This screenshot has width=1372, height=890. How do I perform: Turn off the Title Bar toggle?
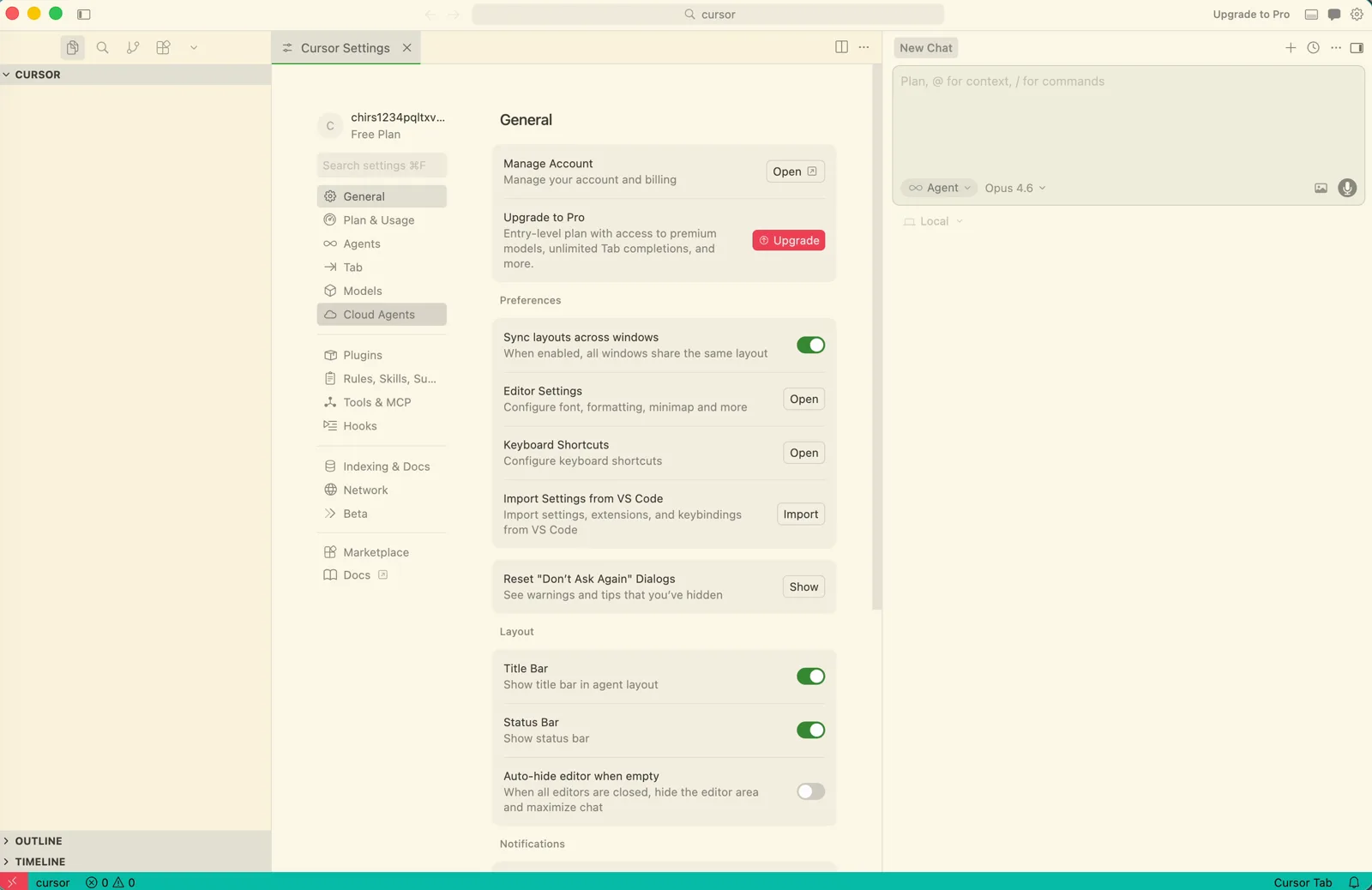(810, 677)
